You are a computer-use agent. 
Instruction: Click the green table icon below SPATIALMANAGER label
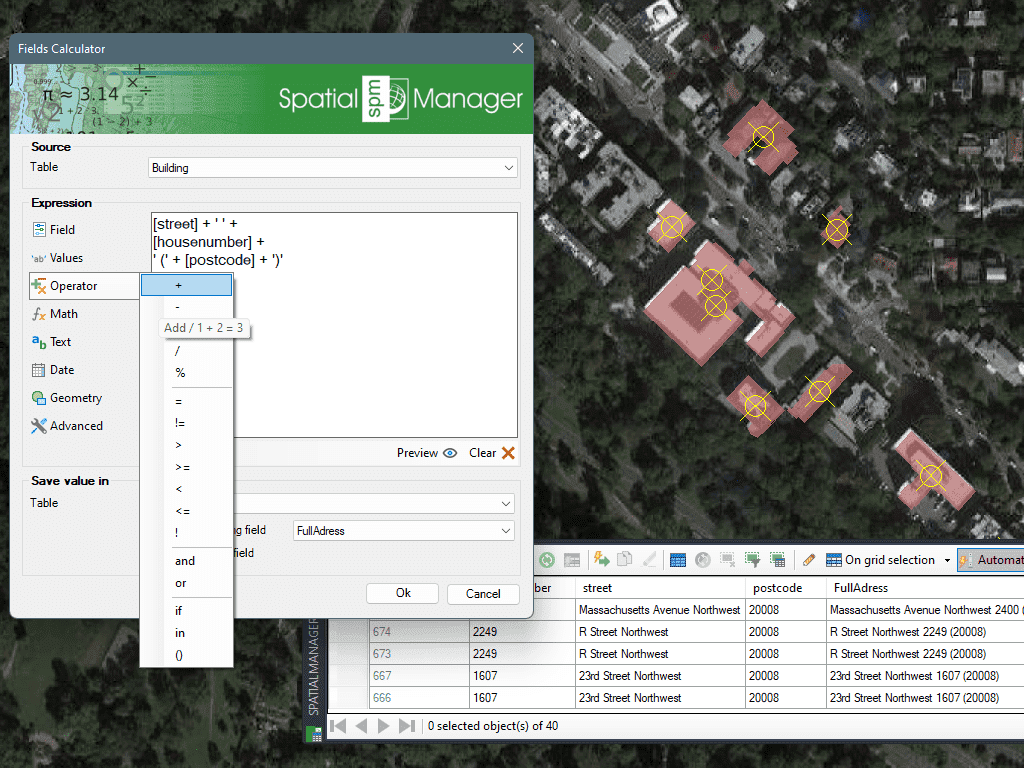click(x=314, y=735)
